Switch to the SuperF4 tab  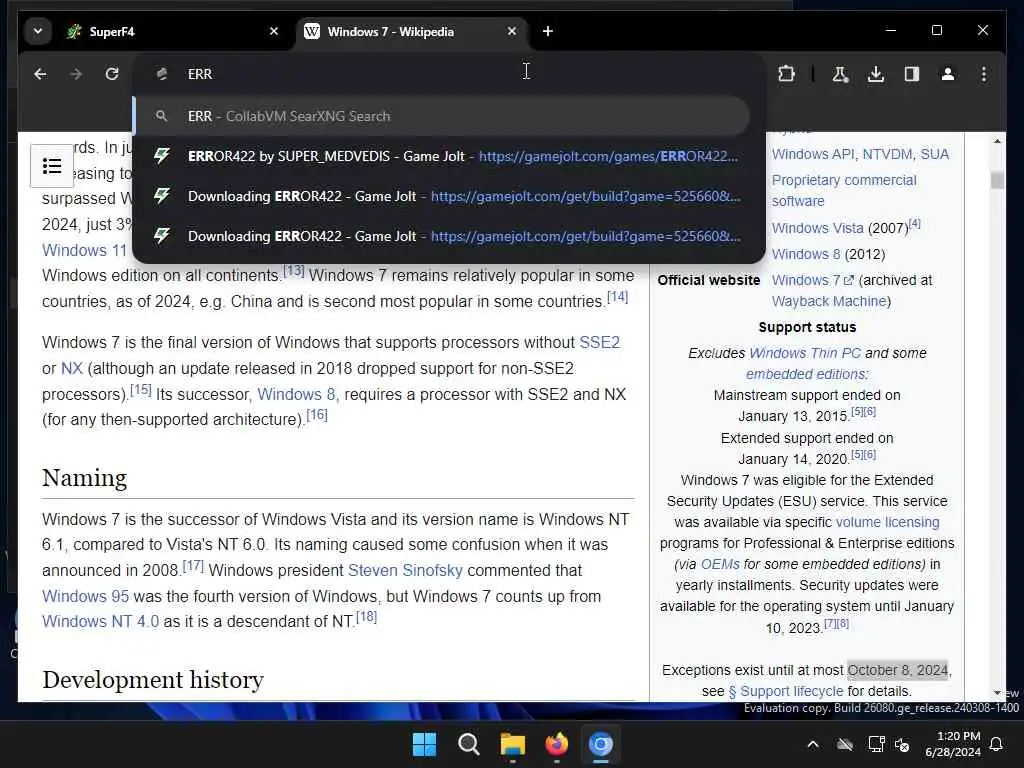[173, 31]
